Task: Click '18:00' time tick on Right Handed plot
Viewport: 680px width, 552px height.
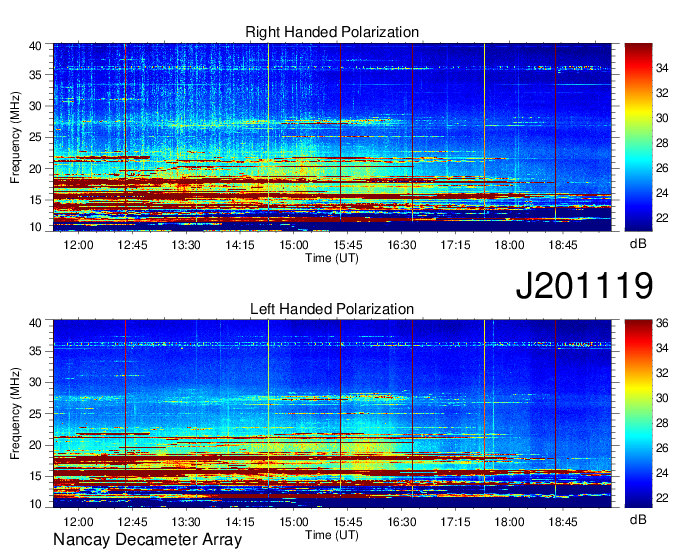Action: point(509,245)
